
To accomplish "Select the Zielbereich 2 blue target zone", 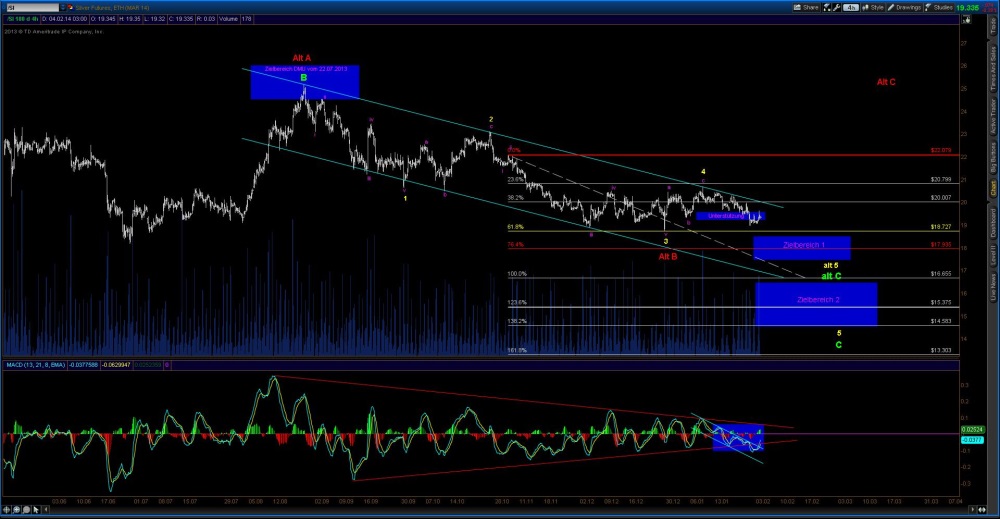I will pos(816,302).
